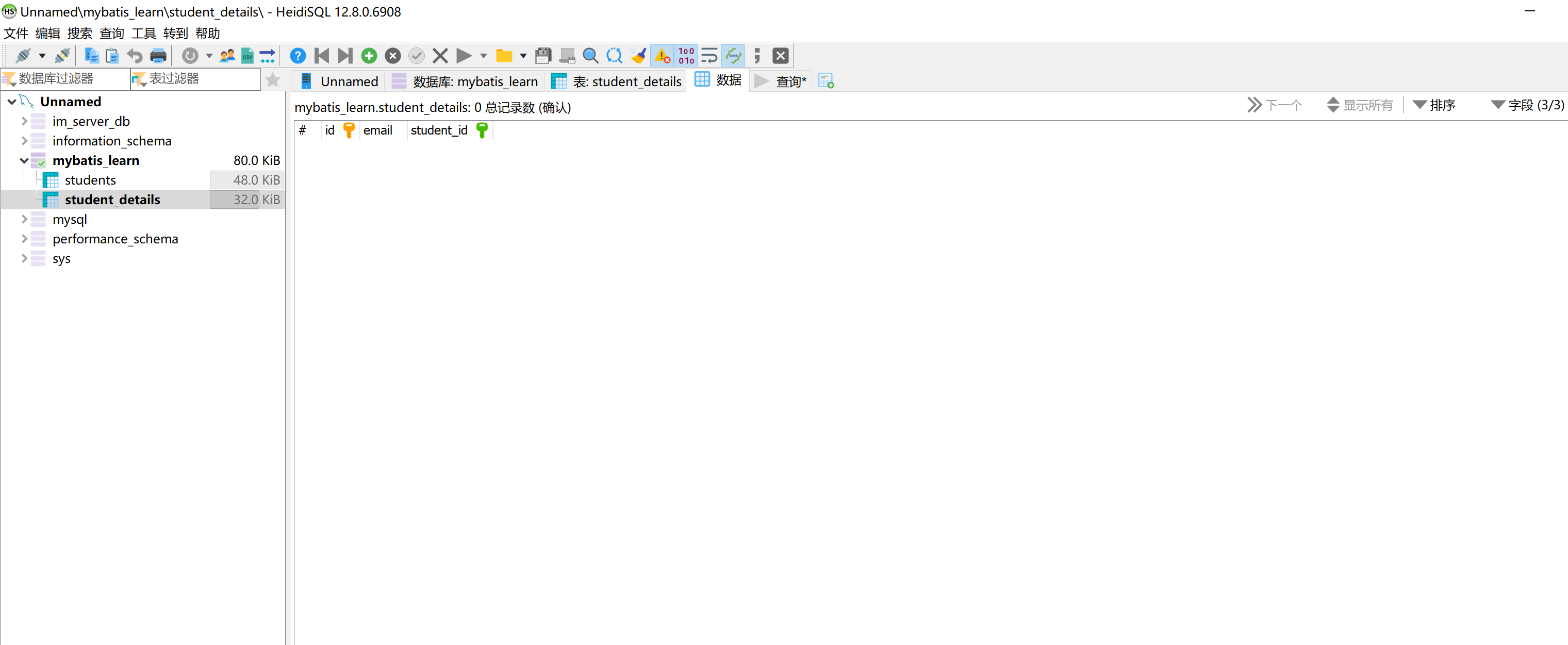The image size is (1568, 645).
Task: Toggle the binary 100/010 display button
Action: pyautogui.click(x=686, y=56)
